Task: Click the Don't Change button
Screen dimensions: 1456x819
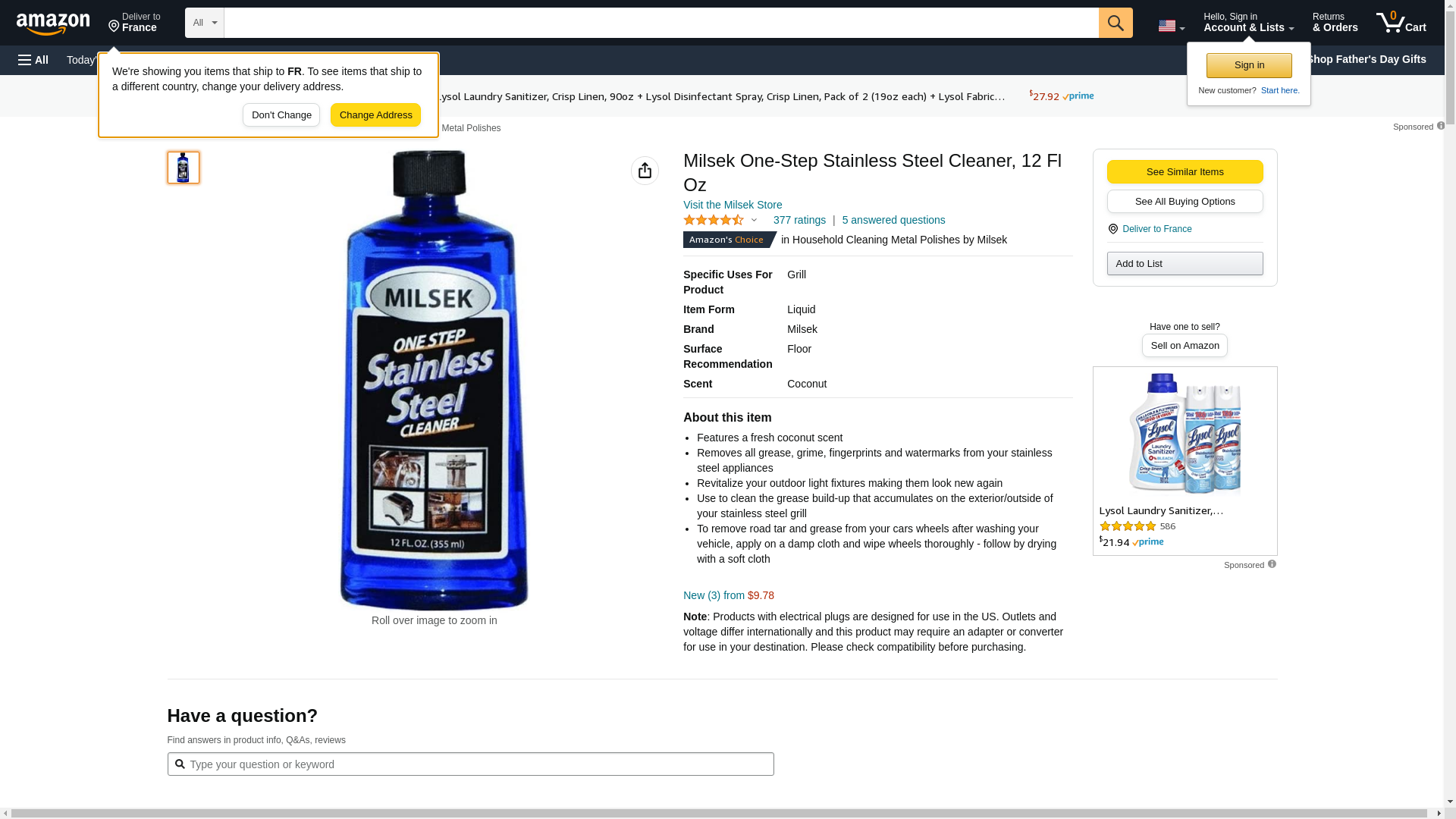Action: [x=281, y=115]
